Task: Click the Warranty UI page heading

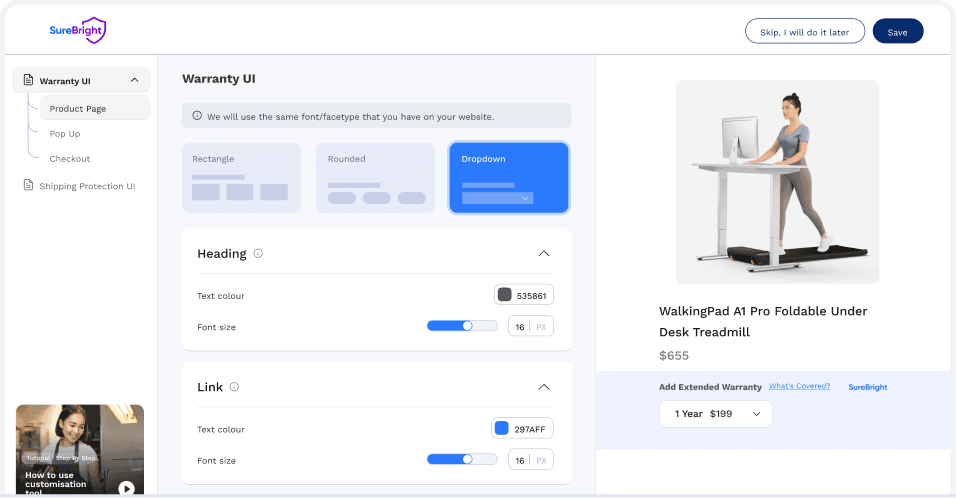Action: pyautogui.click(x=219, y=79)
